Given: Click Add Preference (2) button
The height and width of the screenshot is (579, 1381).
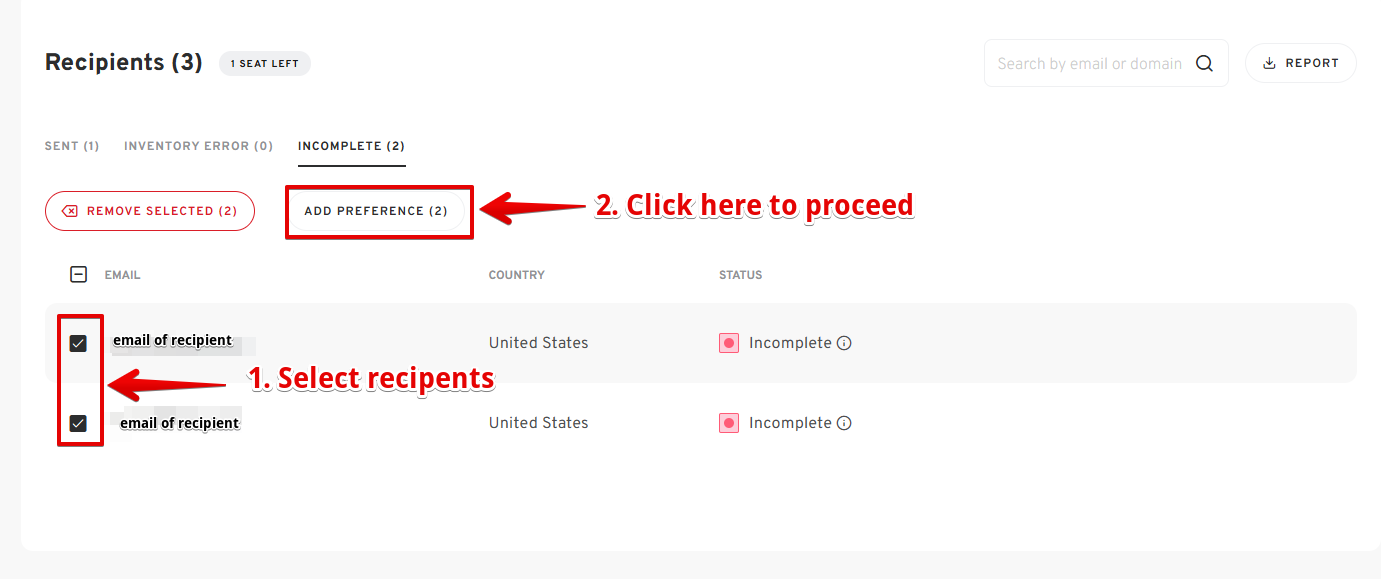Looking at the screenshot, I should point(376,211).
